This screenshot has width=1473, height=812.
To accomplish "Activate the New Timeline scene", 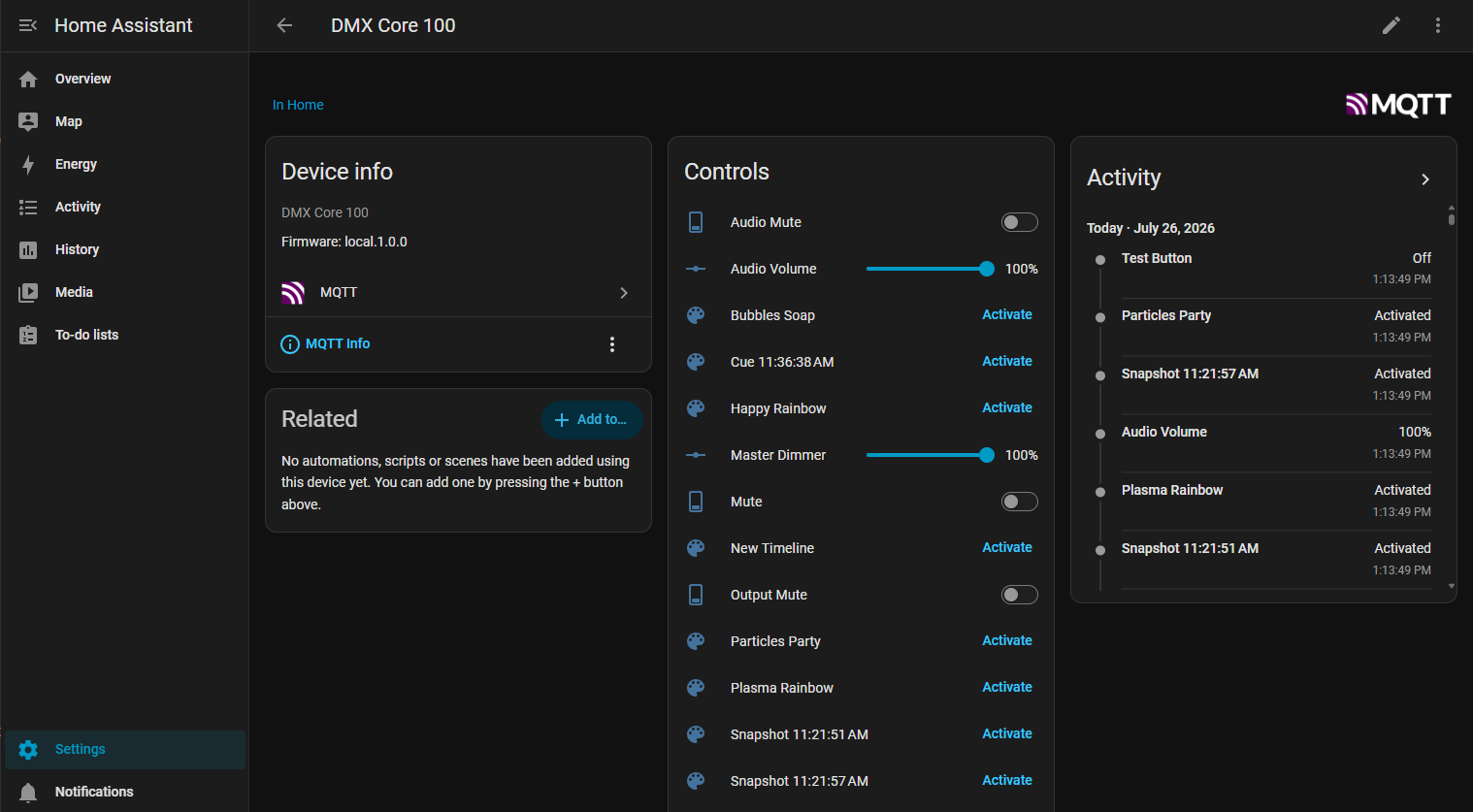I will pos(1007,547).
